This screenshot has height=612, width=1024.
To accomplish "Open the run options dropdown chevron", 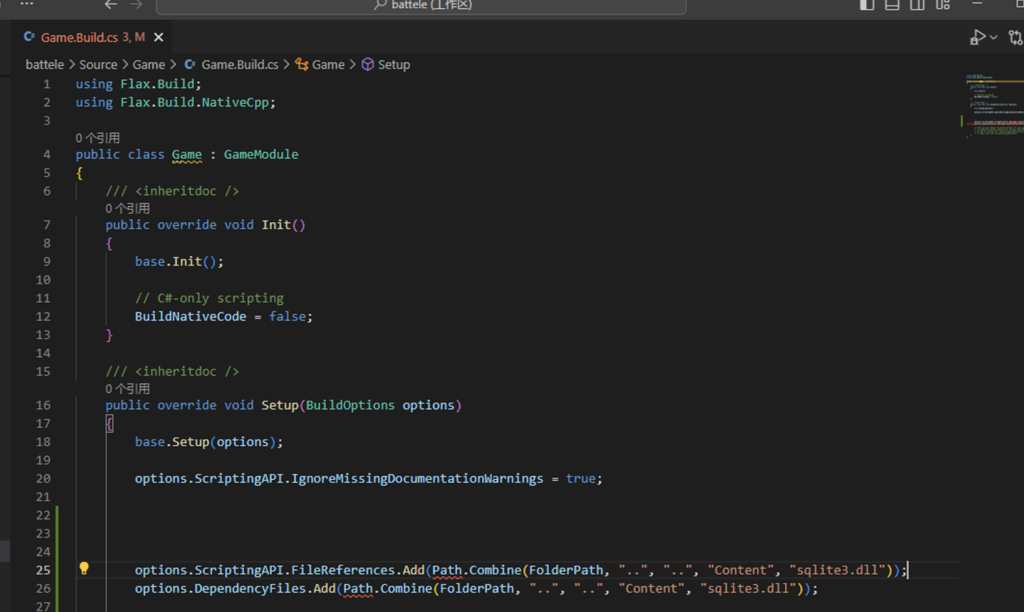I will pyautogui.click(x=991, y=36).
